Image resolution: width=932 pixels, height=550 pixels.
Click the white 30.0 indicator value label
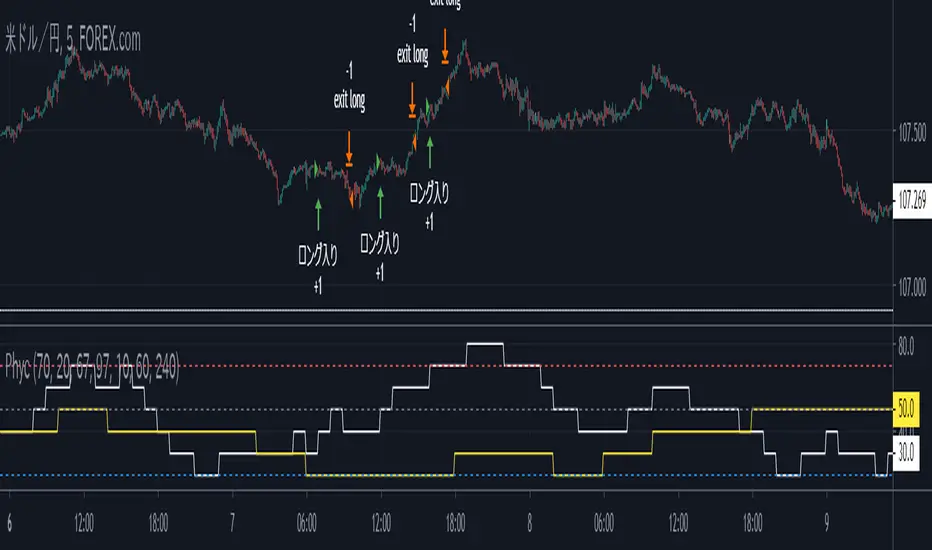click(x=906, y=454)
